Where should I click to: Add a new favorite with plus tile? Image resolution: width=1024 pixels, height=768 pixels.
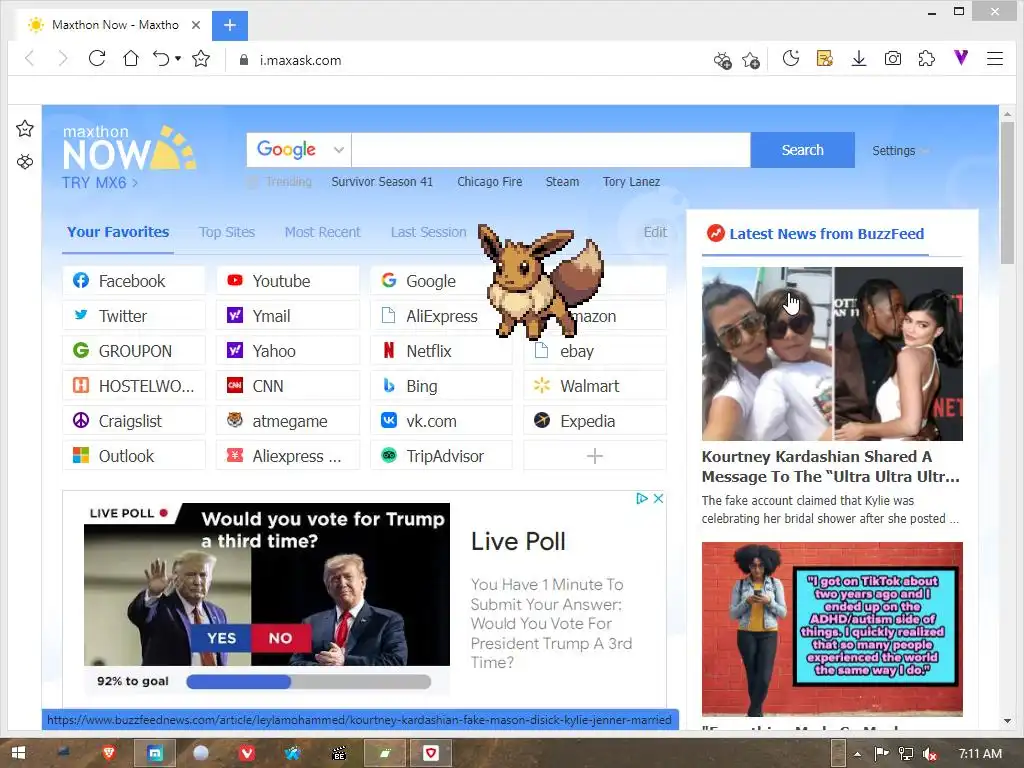point(595,456)
